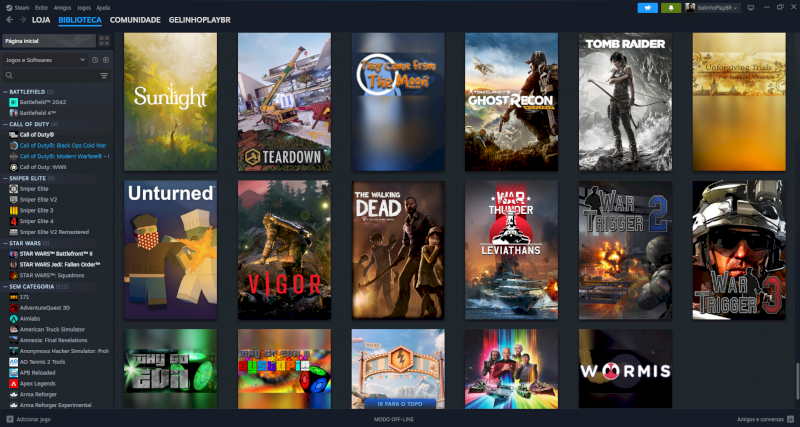Open the Exibir menu
800x427 pixels.
pos(41,8)
